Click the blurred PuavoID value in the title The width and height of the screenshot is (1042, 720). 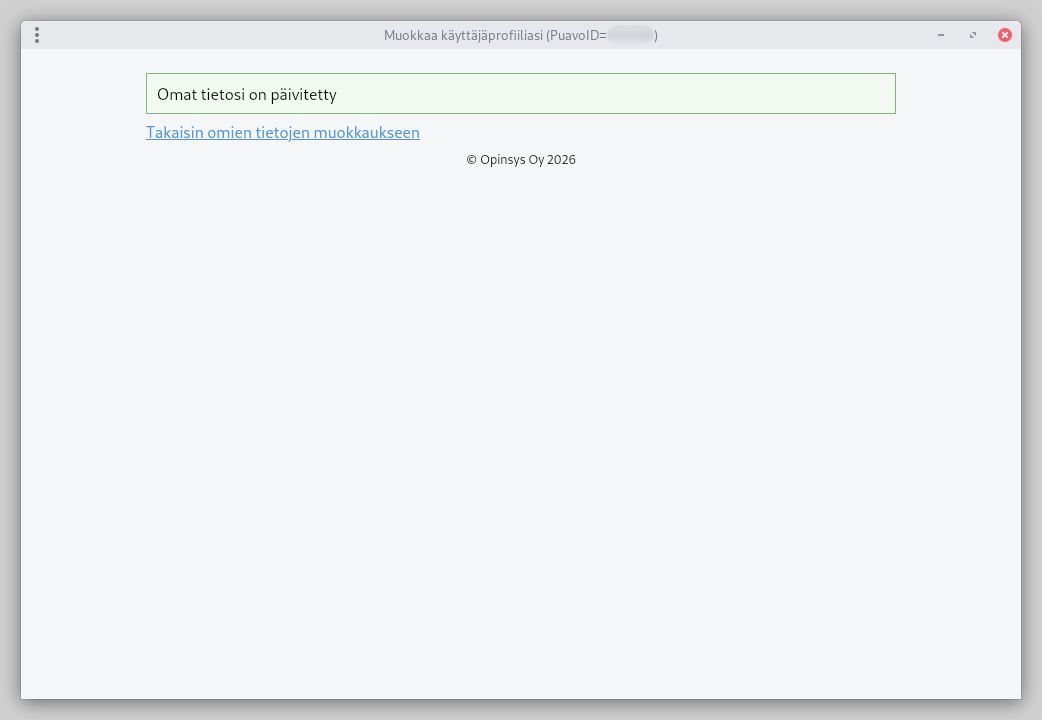[x=630, y=35]
